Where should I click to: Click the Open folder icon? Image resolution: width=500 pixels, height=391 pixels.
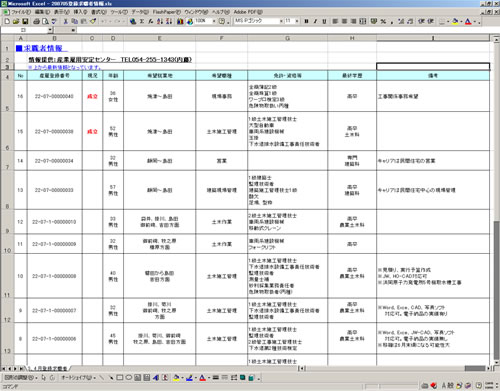coord(16,21)
